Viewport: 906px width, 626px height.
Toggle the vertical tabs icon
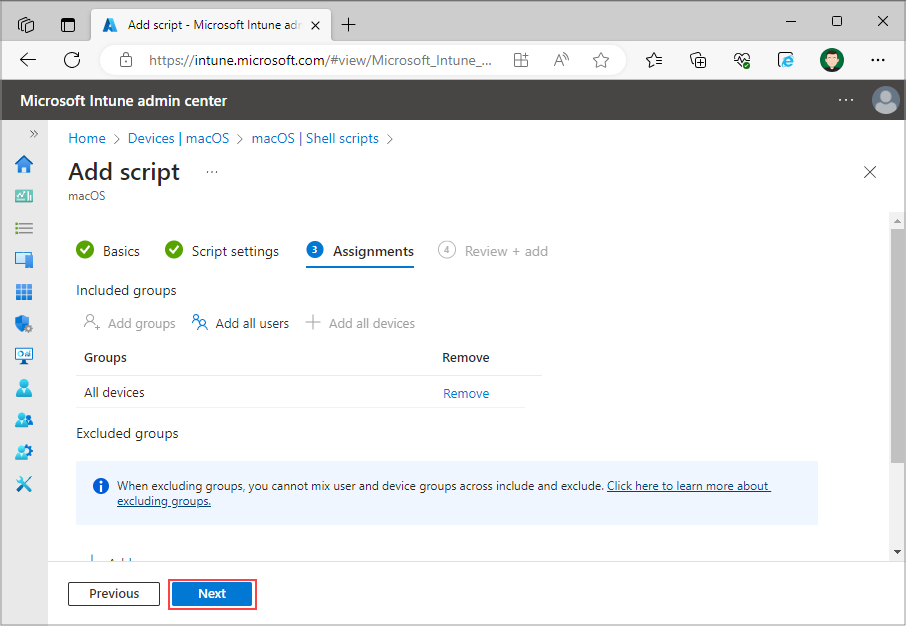click(x=68, y=24)
